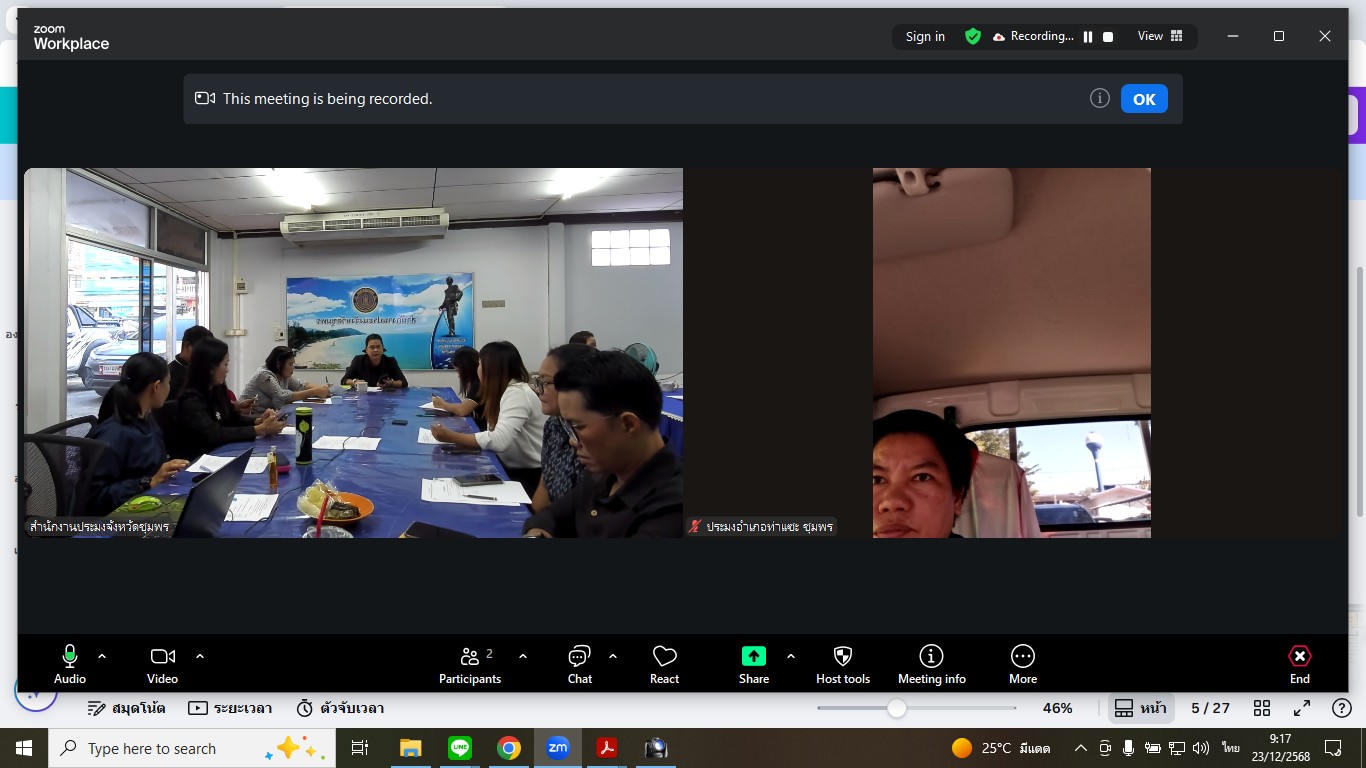Expand share options arrow next to Share
Image resolution: width=1366 pixels, height=768 pixels.
point(791,656)
